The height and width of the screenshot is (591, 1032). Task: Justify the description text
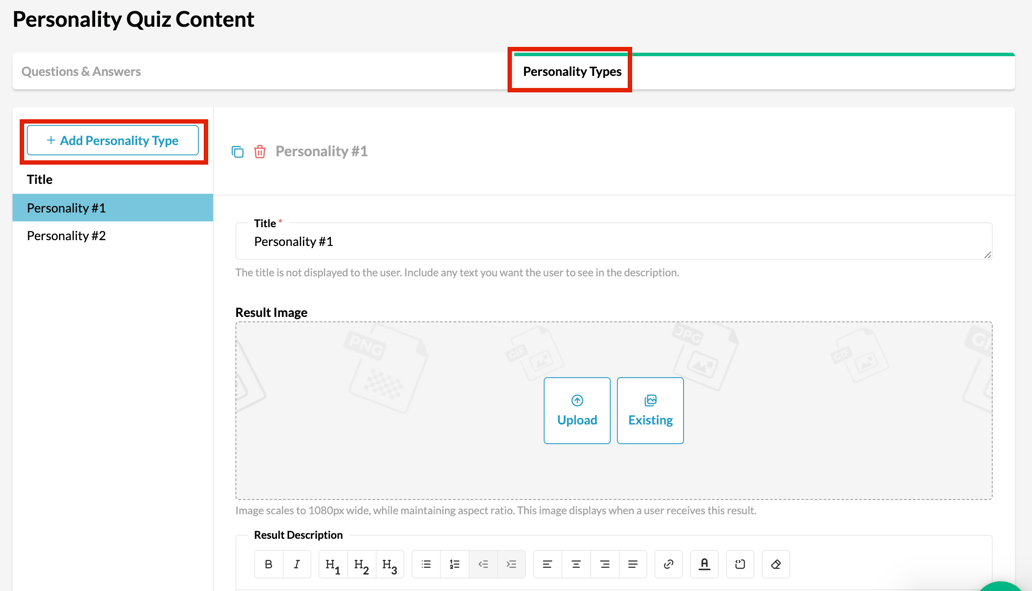pyautogui.click(x=632, y=564)
